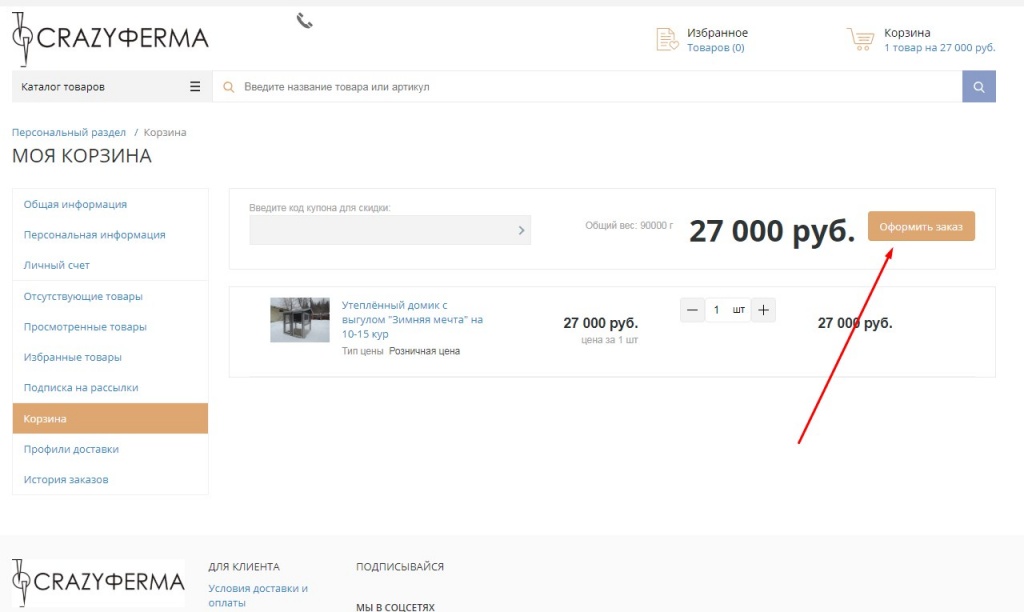Screen dimensions: 1024x612
Task: Open Избранное via the favorites icon
Action: click(668, 39)
